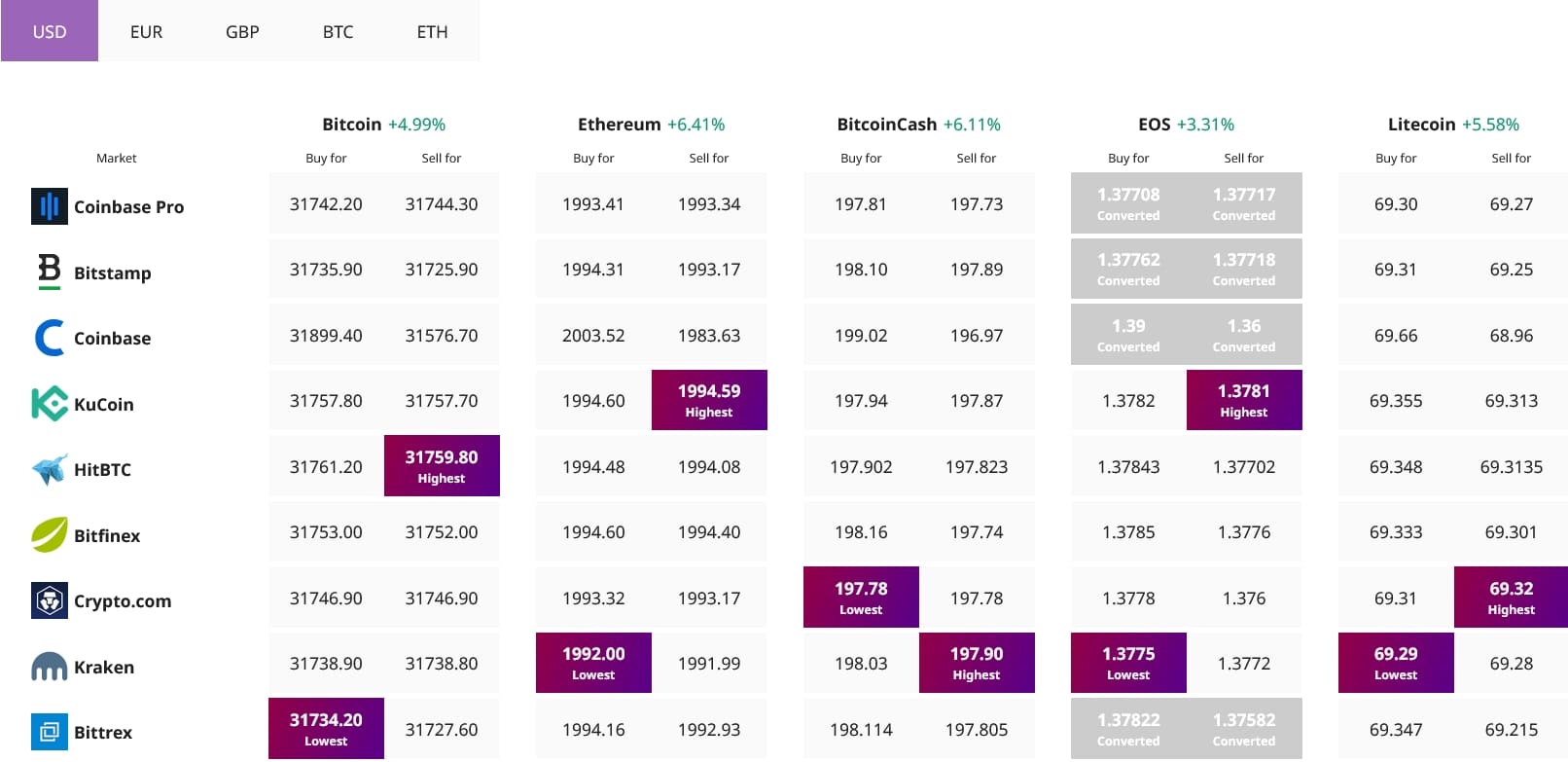
Task: Switch to the ETH currency tab
Action: tap(433, 31)
